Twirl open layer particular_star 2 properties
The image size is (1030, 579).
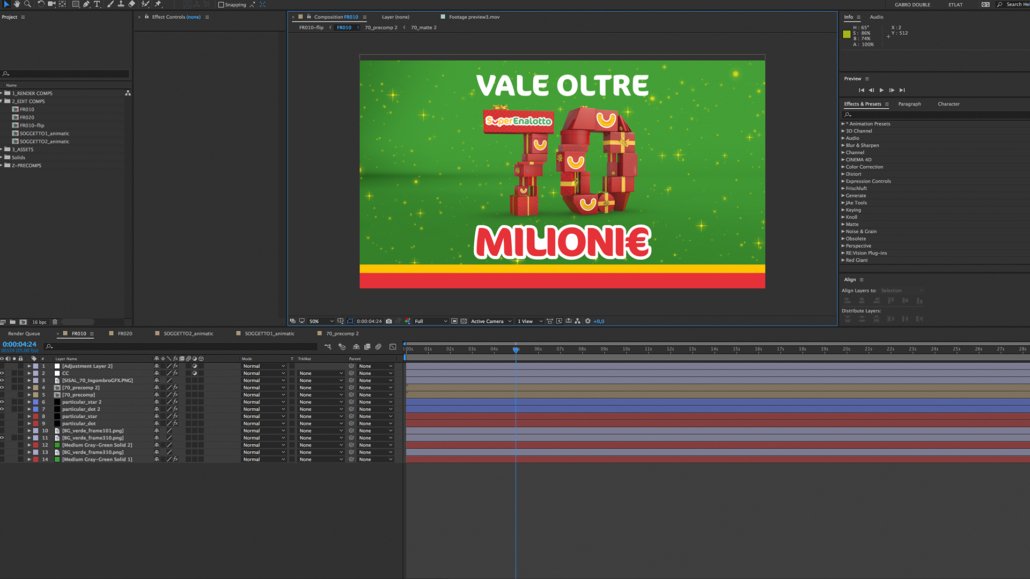(29, 402)
